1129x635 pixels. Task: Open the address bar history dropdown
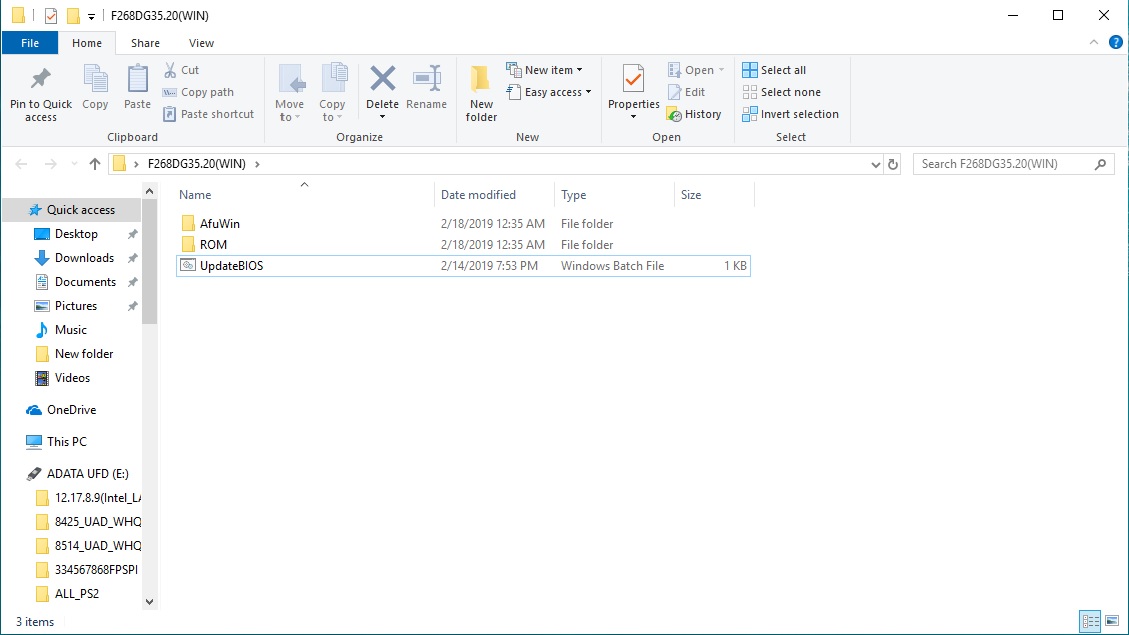click(x=876, y=164)
